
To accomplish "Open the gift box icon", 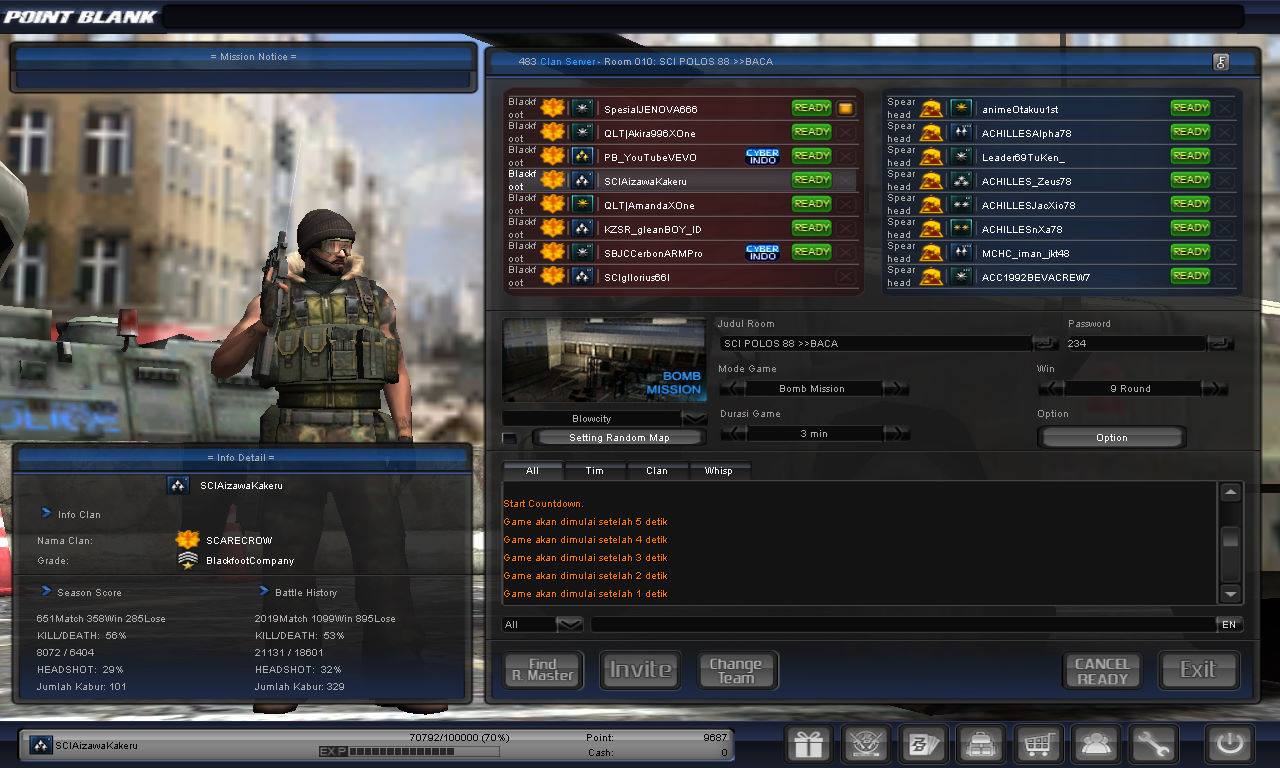I will (808, 744).
